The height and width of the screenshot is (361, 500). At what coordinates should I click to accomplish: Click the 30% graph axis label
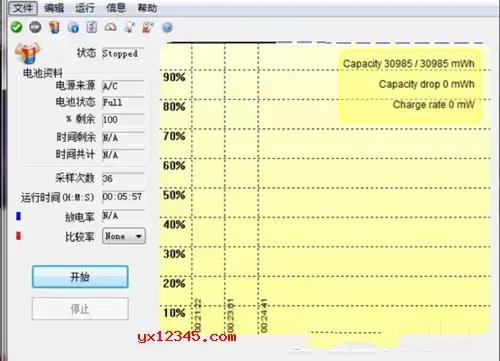(x=174, y=254)
